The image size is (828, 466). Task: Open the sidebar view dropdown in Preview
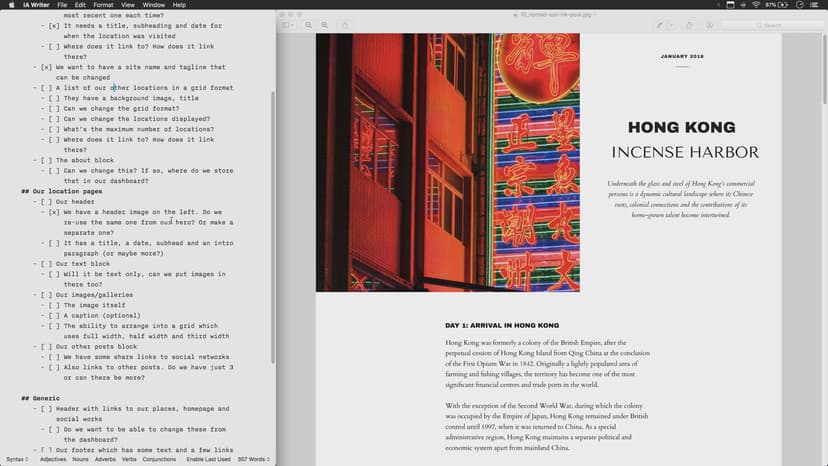pos(288,24)
